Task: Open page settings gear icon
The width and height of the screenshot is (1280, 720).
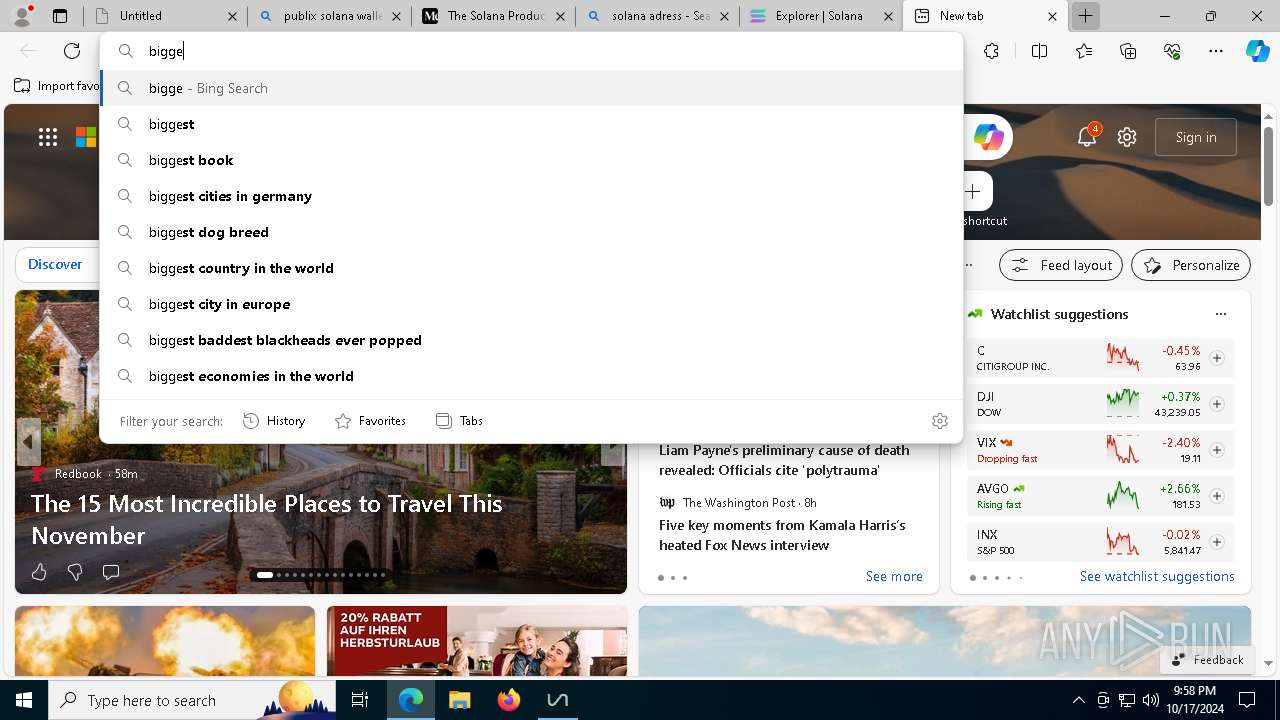Action: [x=1127, y=137]
